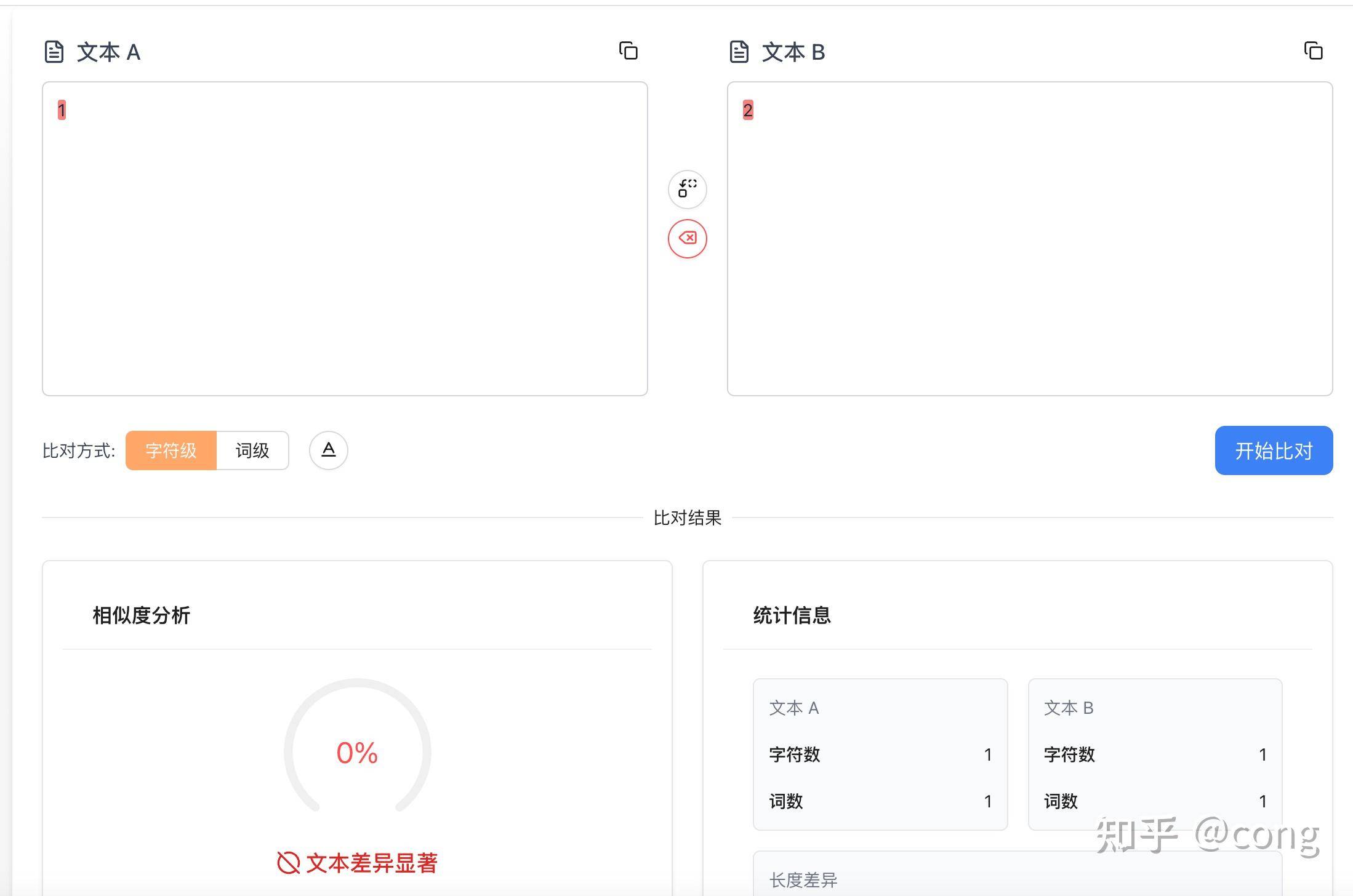Image resolution: width=1353 pixels, height=896 pixels.
Task: Switch to 词级 comparison mode
Action: (252, 450)
